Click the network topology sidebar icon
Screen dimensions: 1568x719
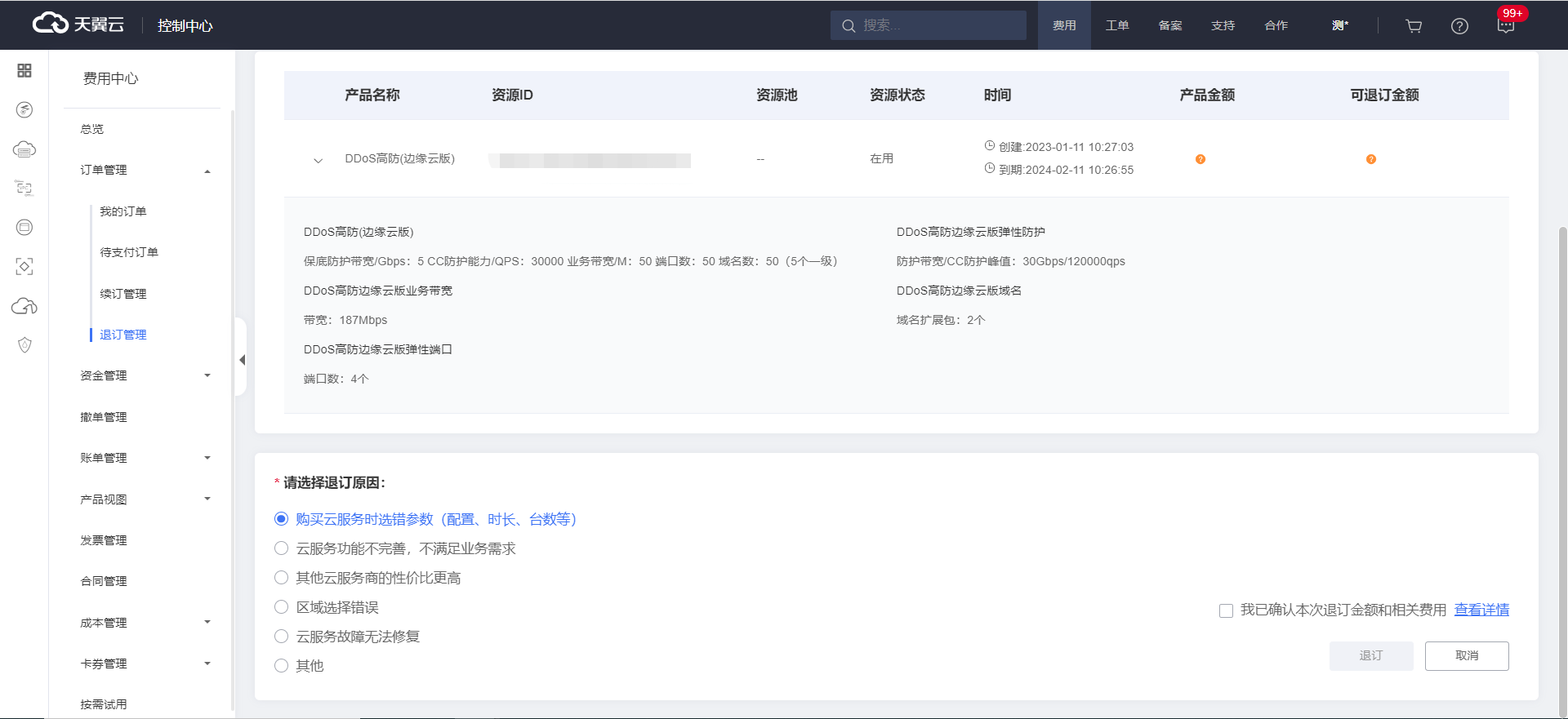point(24,189)
